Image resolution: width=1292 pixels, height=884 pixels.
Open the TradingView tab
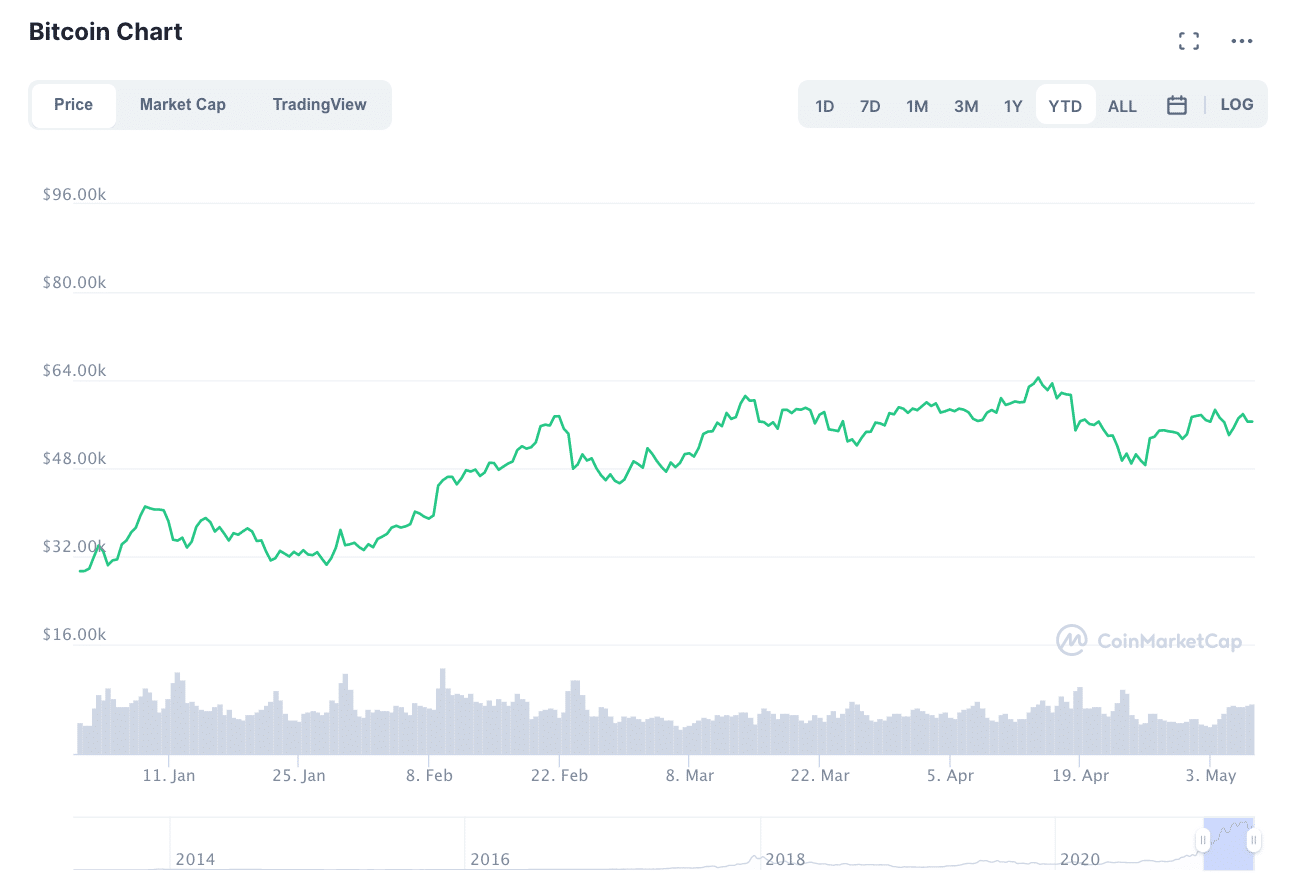[319, 105]
